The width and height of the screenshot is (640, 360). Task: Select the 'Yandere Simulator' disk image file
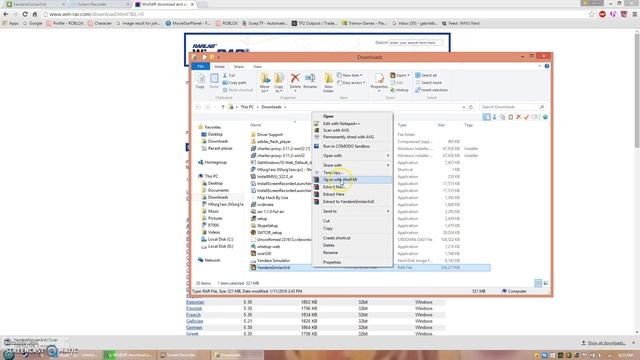tap(273, 261)
